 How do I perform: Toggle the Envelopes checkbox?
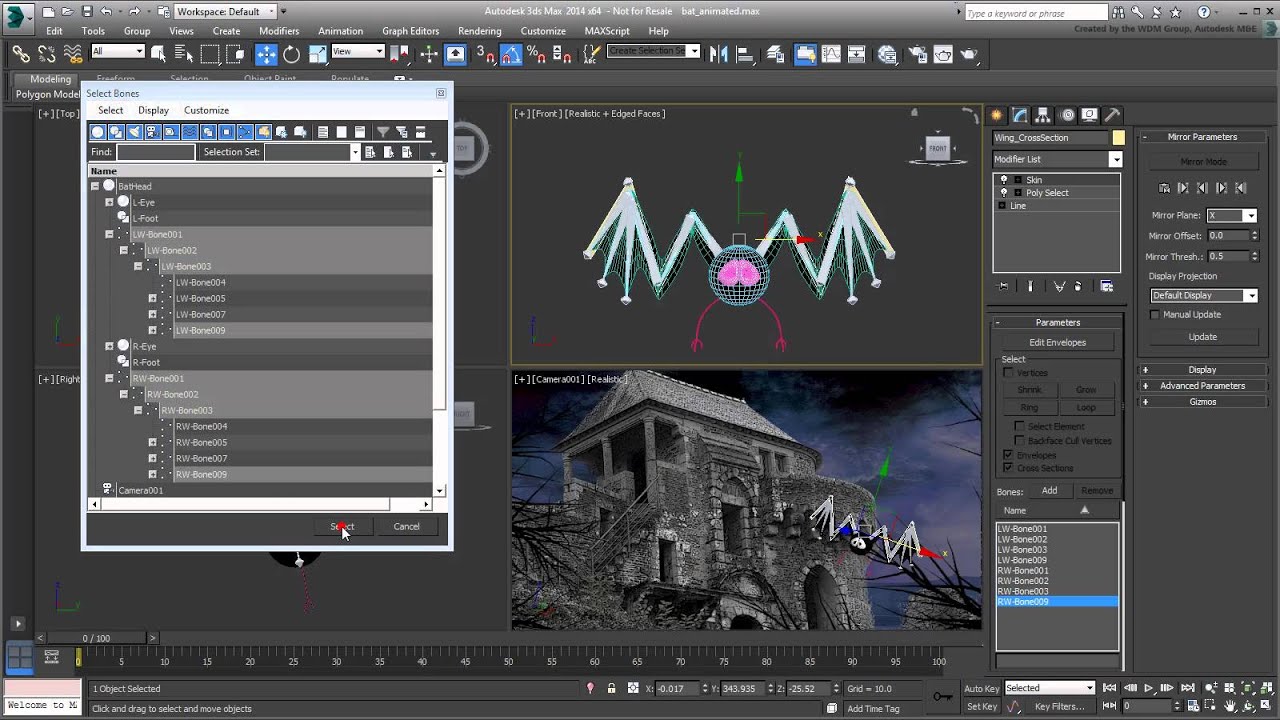point(1008,455)
